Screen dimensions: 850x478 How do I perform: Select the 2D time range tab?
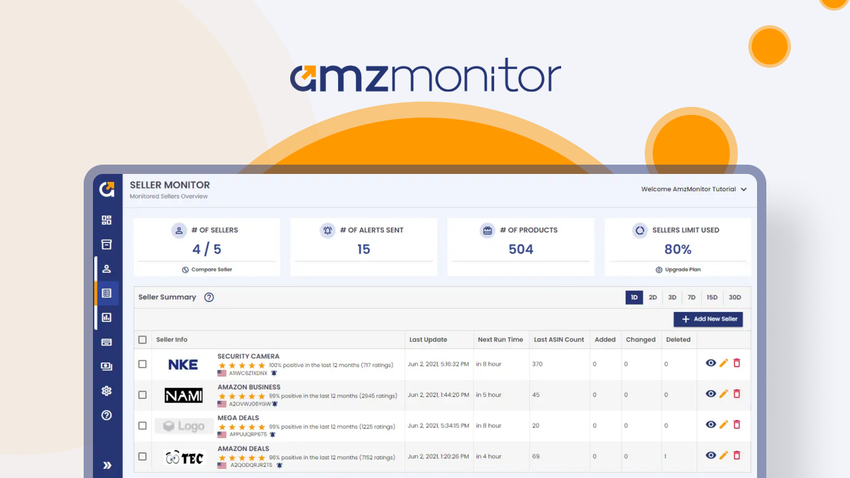(x=653, y=298)
